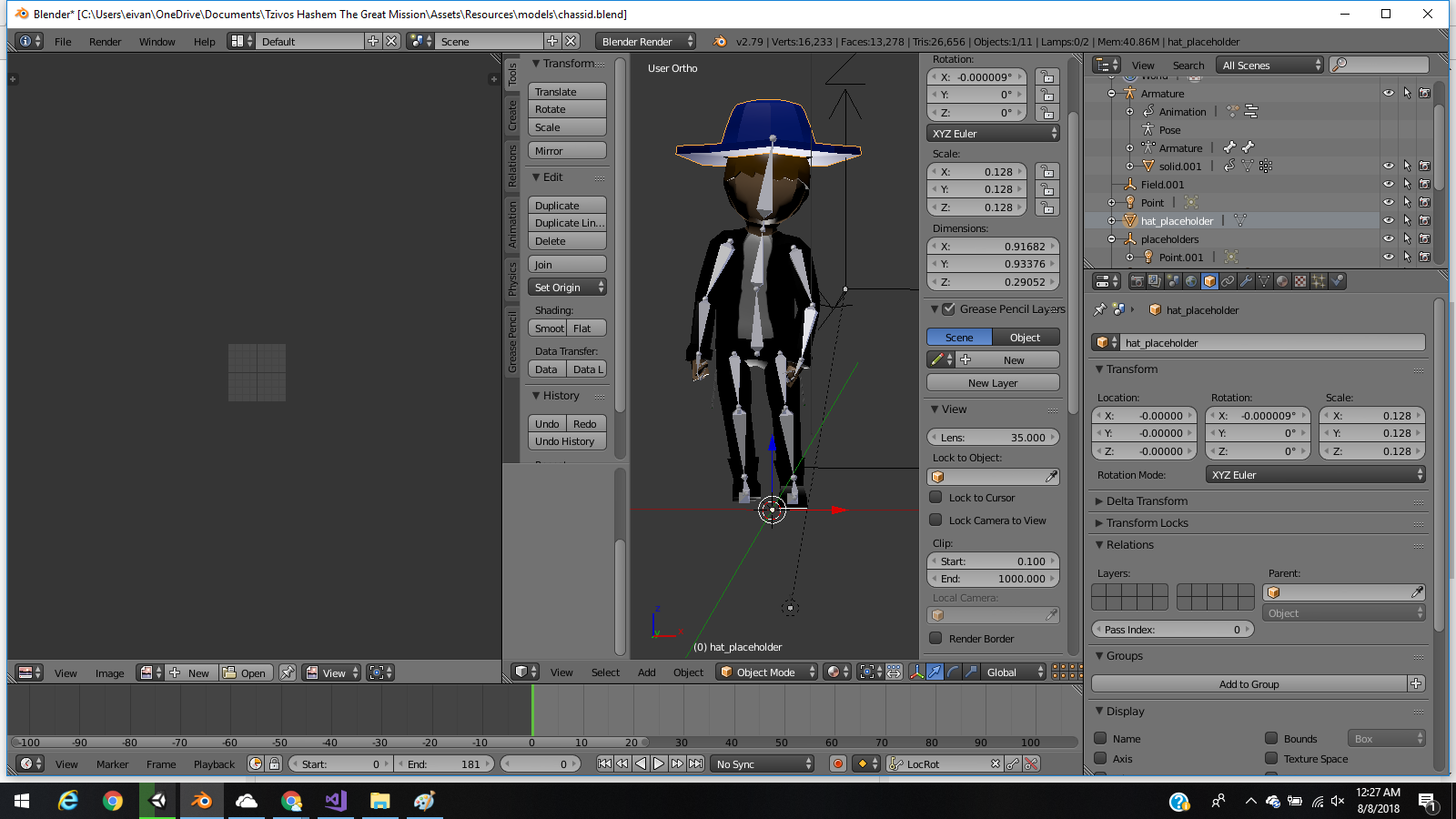This screenshot has width=1456, height=819.
Task: Click the Record auto-keyframing button
Action: 837,763
